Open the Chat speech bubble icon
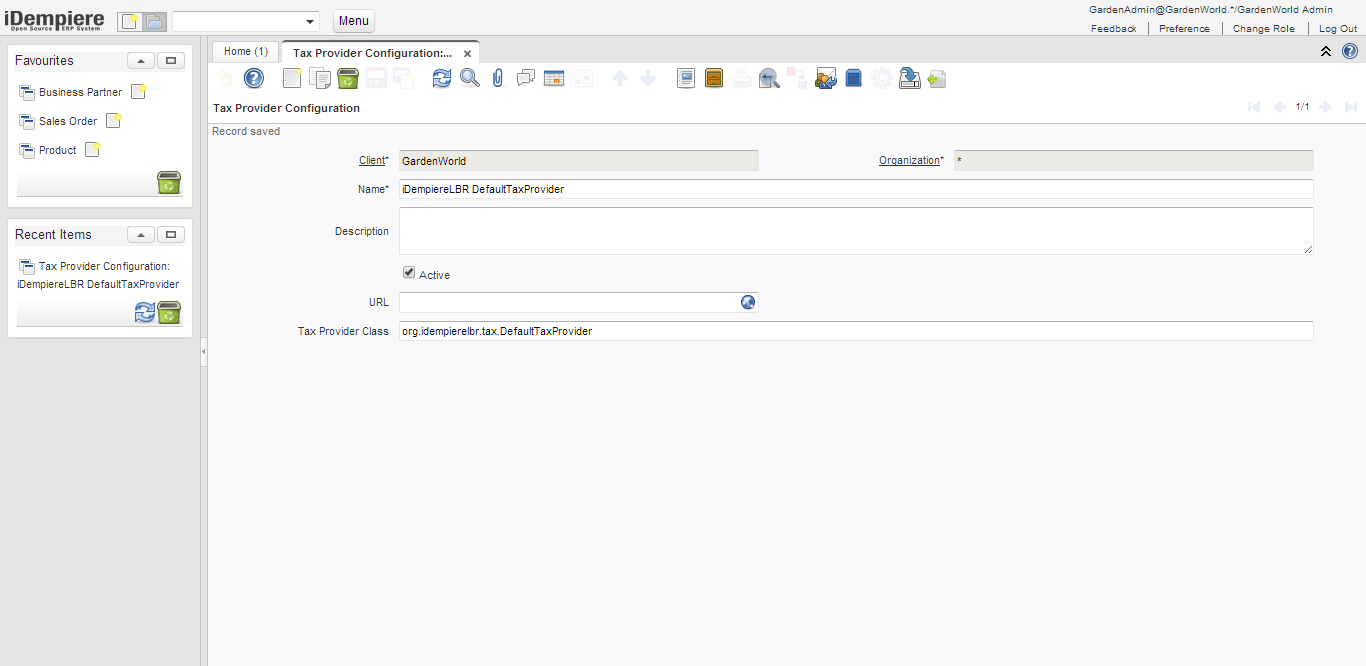Screen dimensions: 1366x666 pos(526,78)
